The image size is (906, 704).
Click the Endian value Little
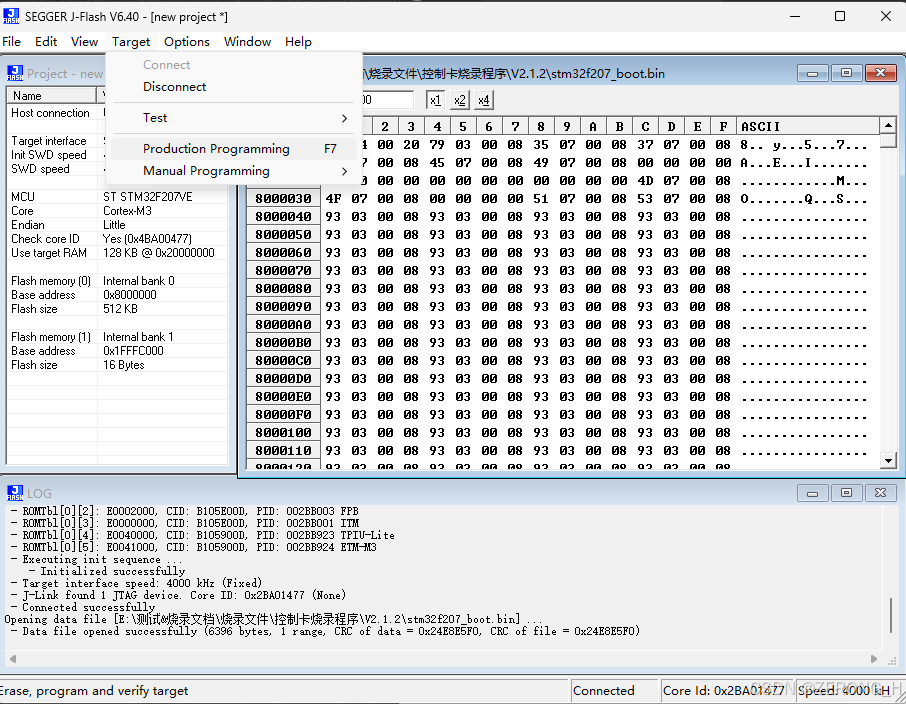(114, 225)
